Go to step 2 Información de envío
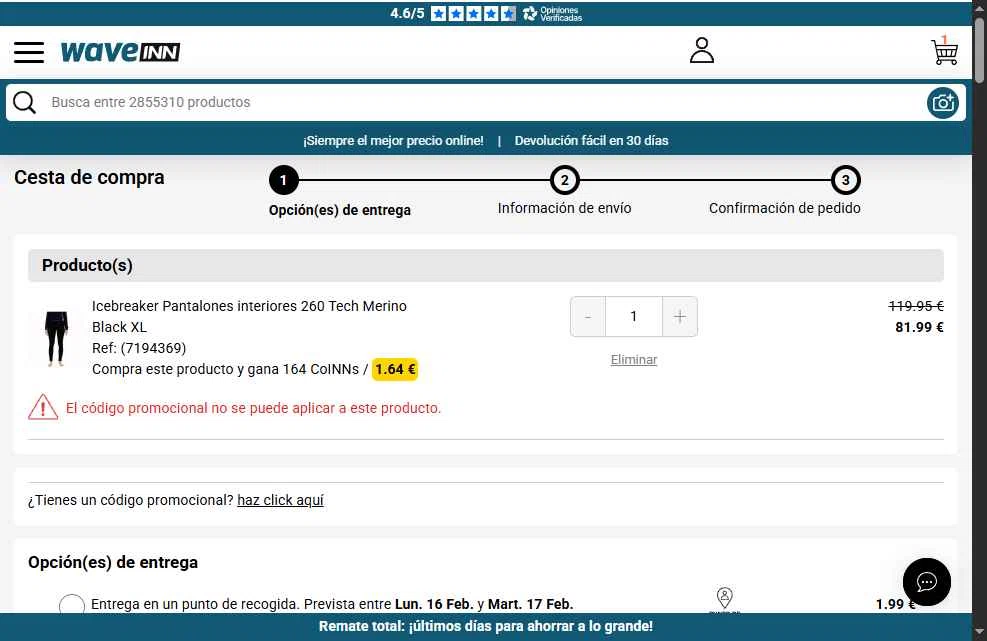Image resolution: width=987 pixels, height=641 pixels. [565, 180]
